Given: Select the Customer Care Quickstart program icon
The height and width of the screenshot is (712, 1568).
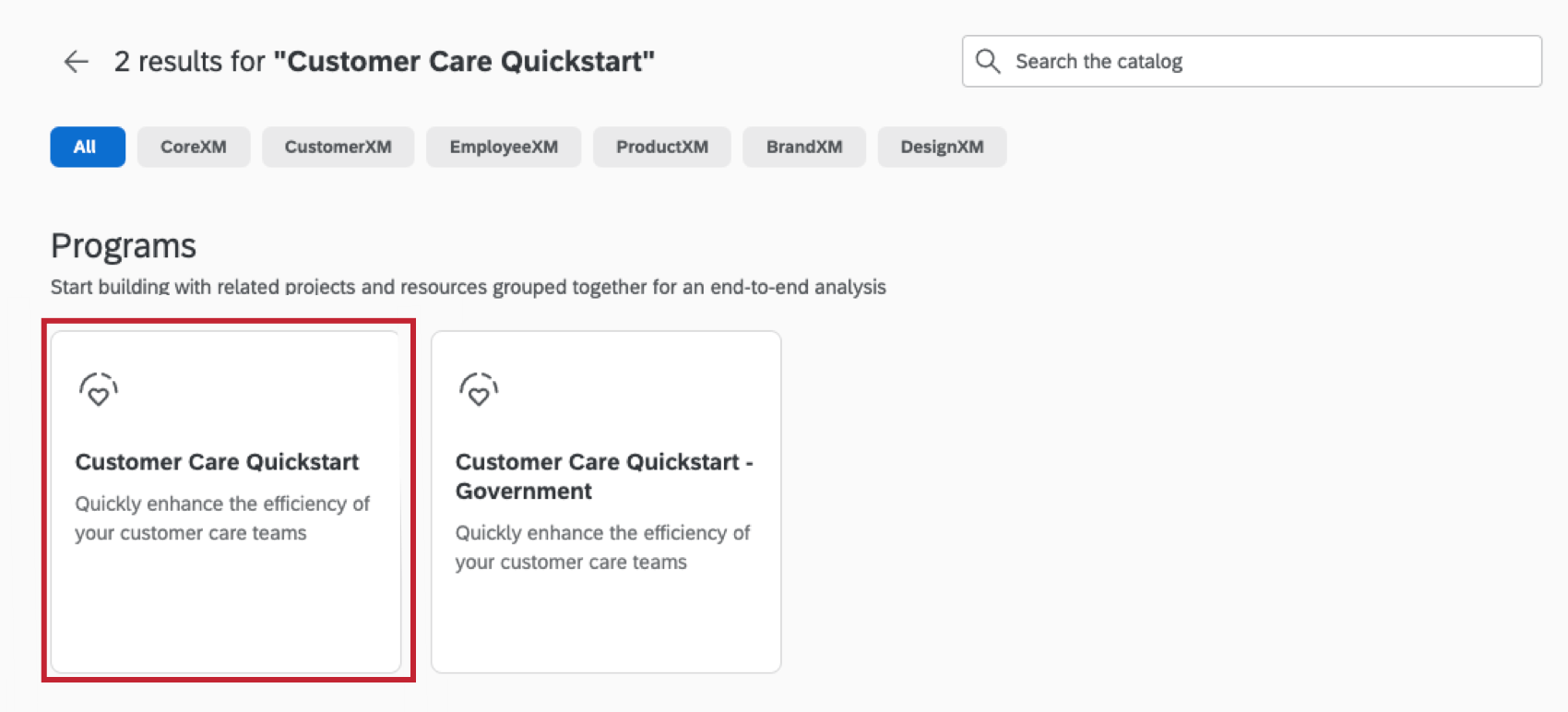Looking at the screenshot, I should click(x=97, y=388).
